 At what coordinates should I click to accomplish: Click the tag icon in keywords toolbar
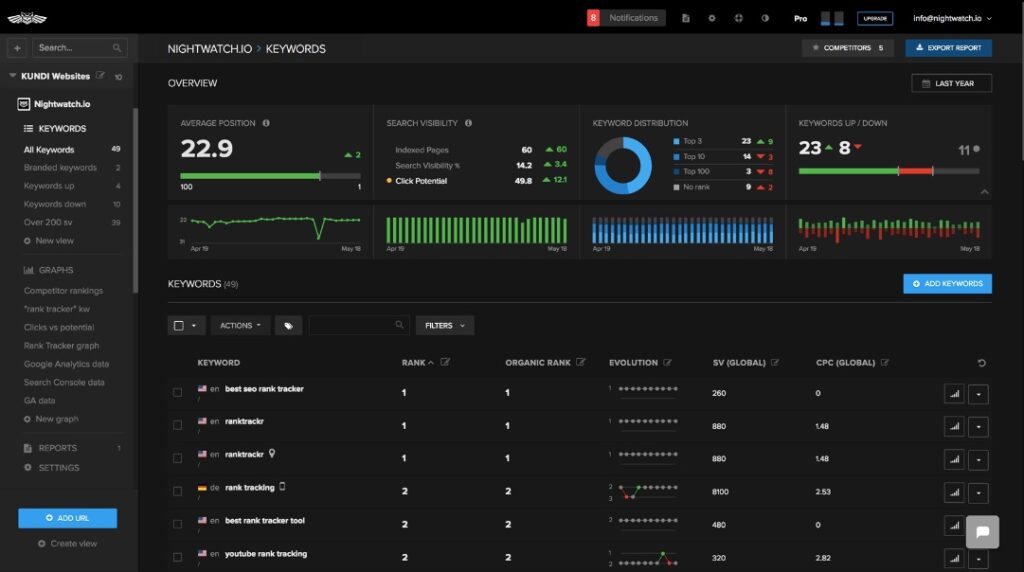pos(288,325)
